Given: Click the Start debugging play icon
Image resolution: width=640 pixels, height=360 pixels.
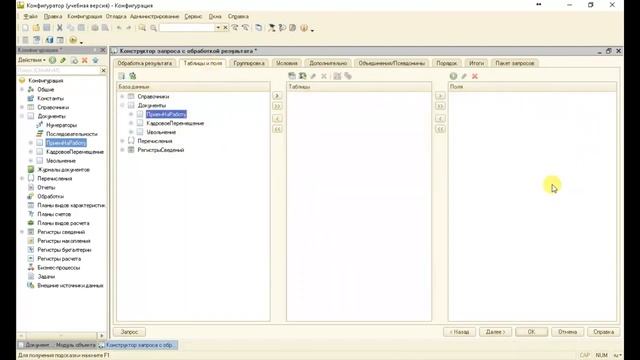Looking at the screenshot, I should coord(73,40).
